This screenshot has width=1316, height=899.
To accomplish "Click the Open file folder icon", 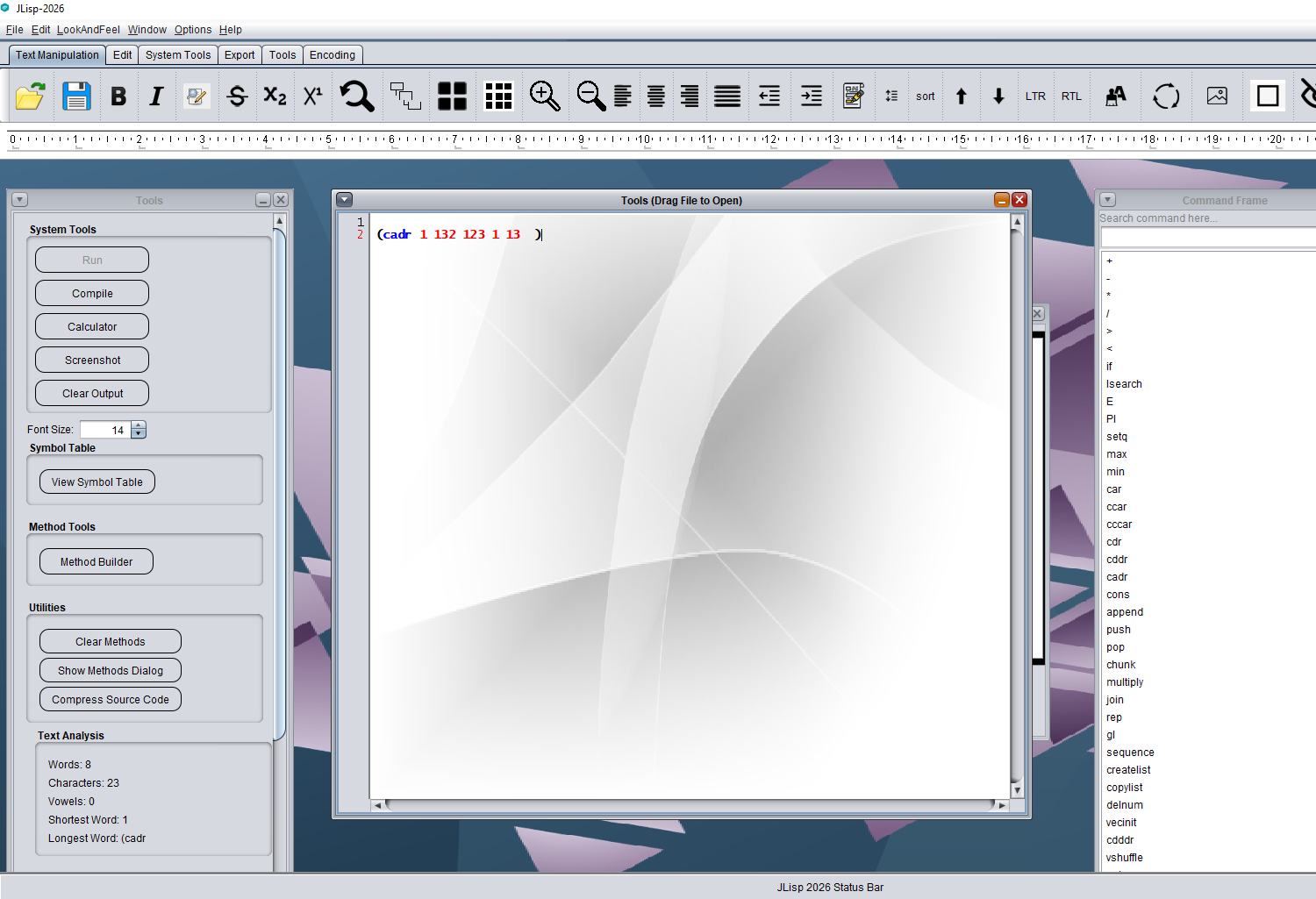I will coord(30,96).
